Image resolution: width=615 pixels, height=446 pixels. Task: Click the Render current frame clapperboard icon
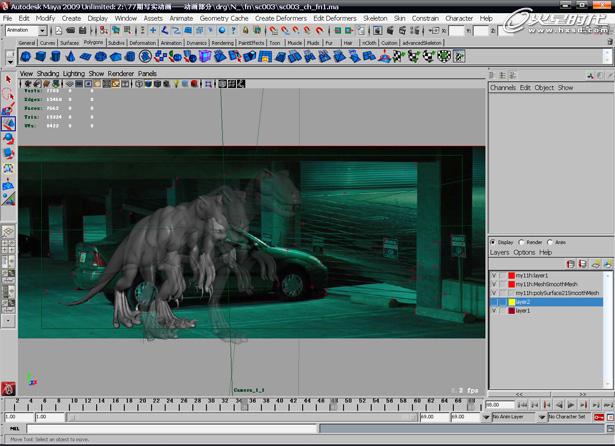[x=390, y=30]
